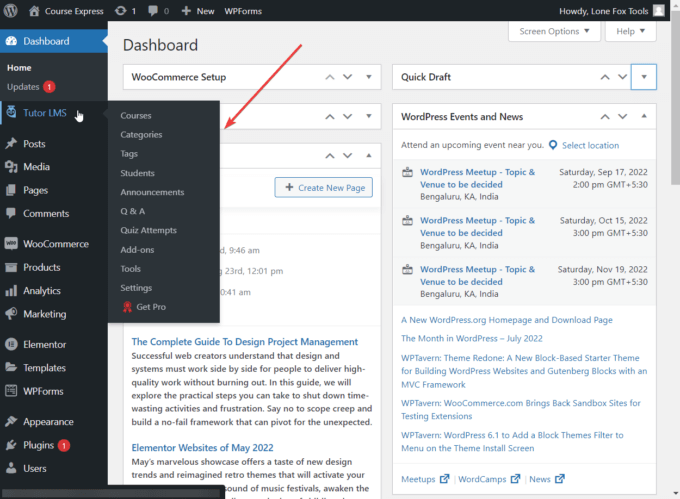Click the Howdy, Lone Fox Tools account text
This screenshot has width=680, height=499.
point(603,11)
